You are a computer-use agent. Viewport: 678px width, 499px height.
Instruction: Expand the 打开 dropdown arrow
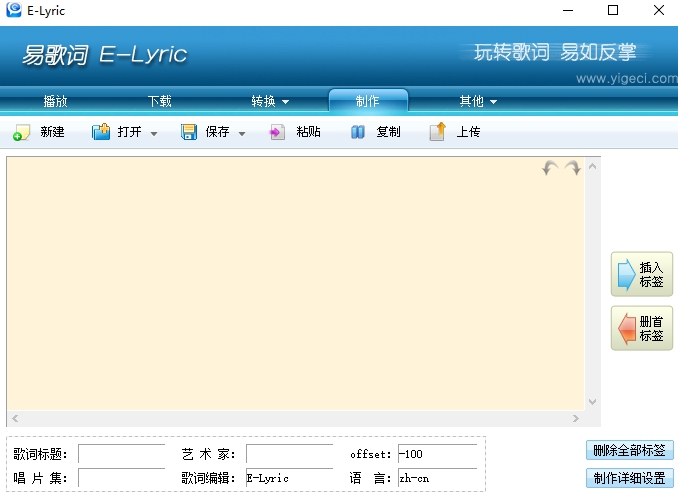point(154,134)
